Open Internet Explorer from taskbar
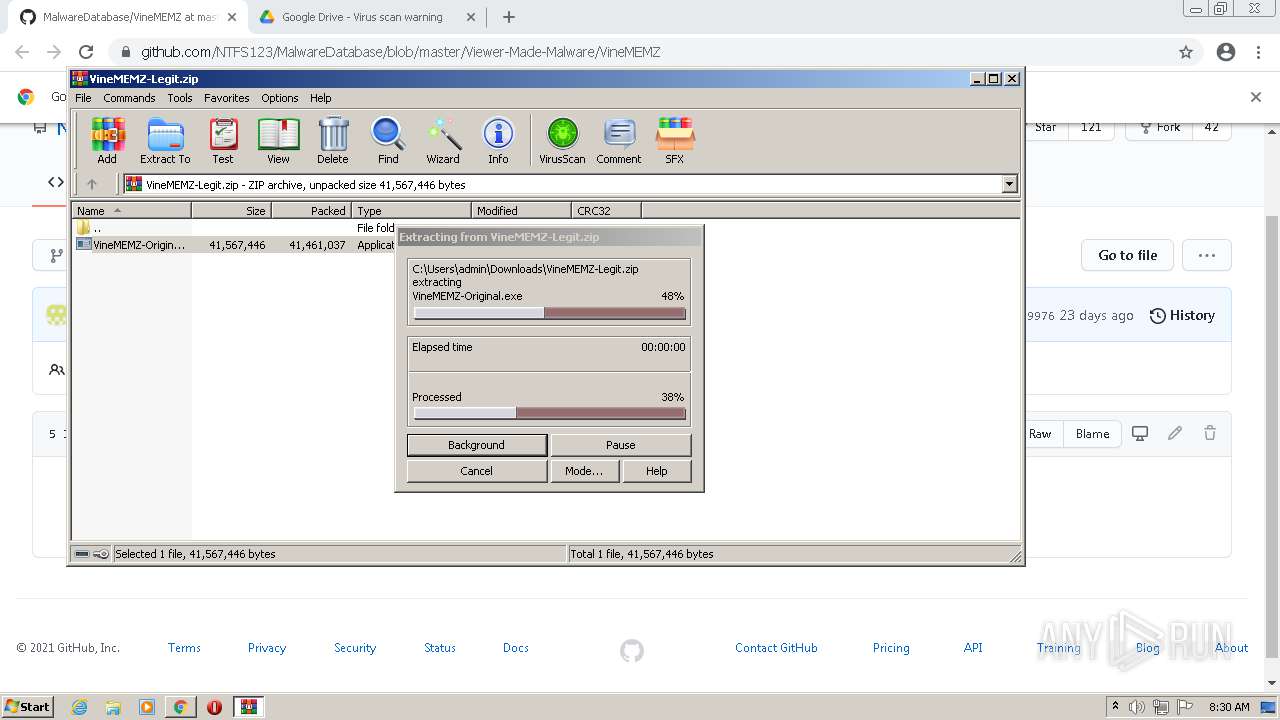The height and width of the screenshot is (720, 1280). (x=79, y=706)
